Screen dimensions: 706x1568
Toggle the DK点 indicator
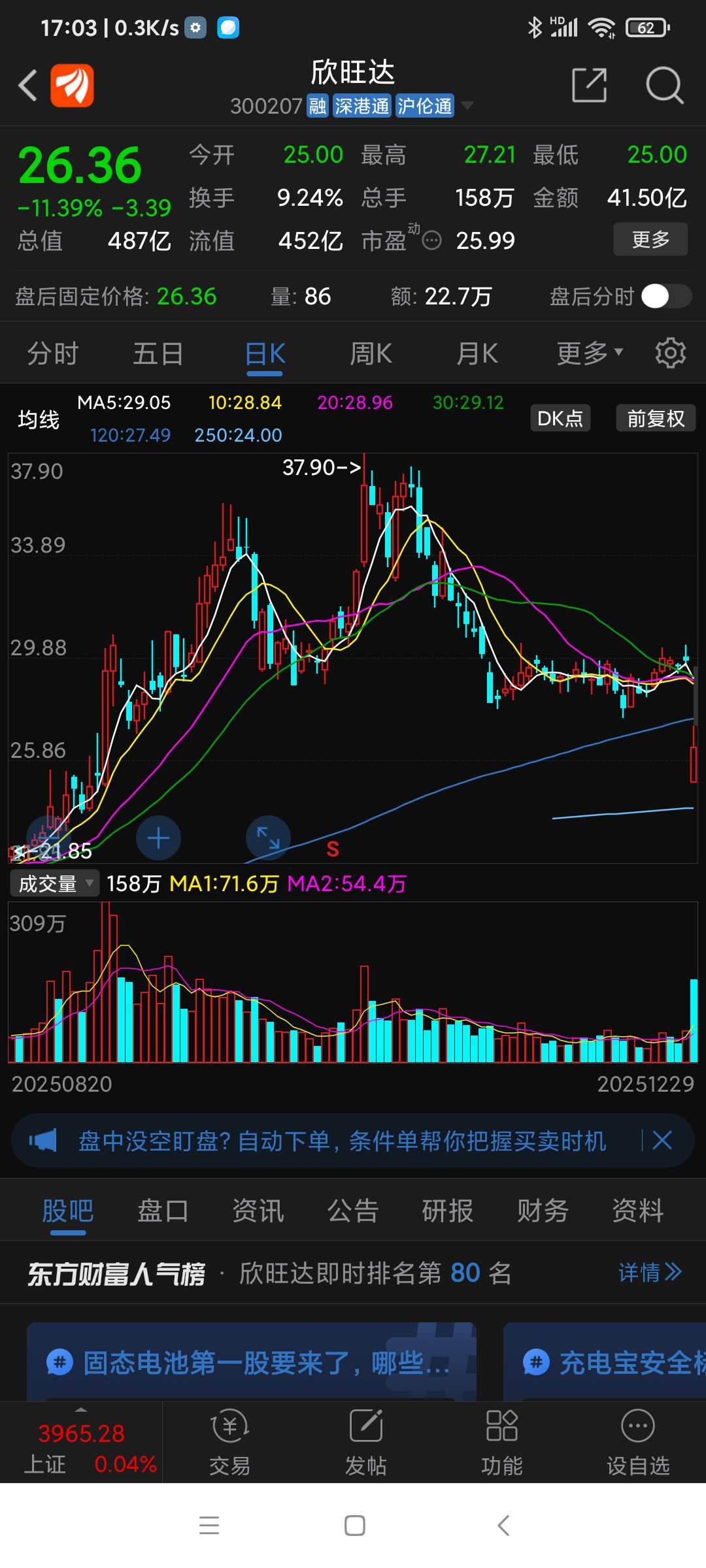(560, 418)
